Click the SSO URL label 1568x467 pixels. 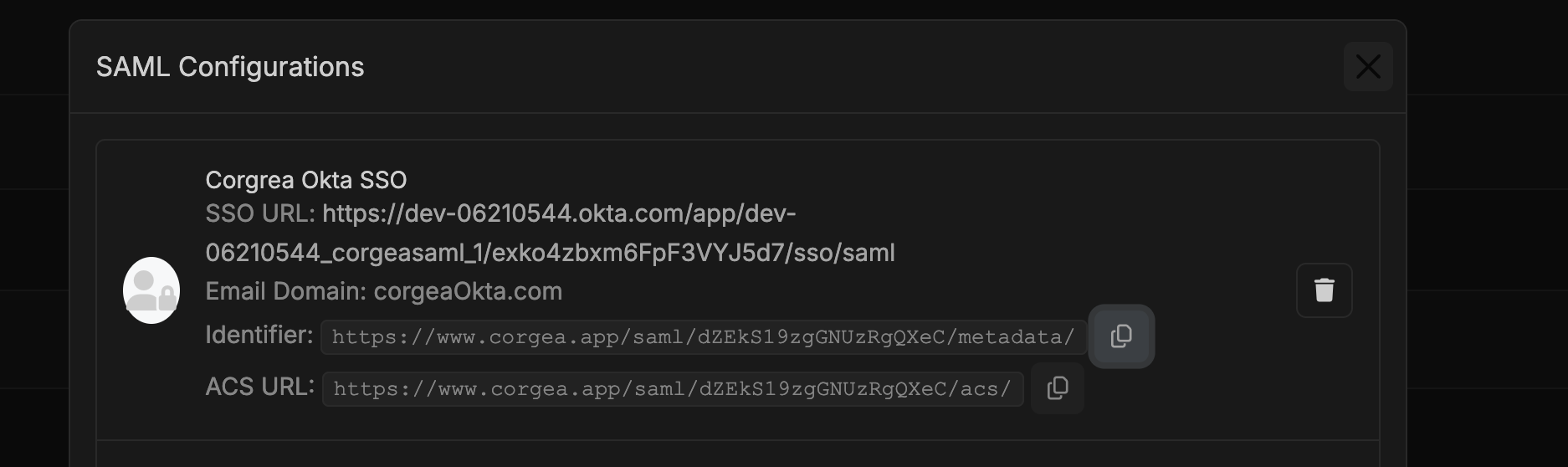tap(260, 213)
